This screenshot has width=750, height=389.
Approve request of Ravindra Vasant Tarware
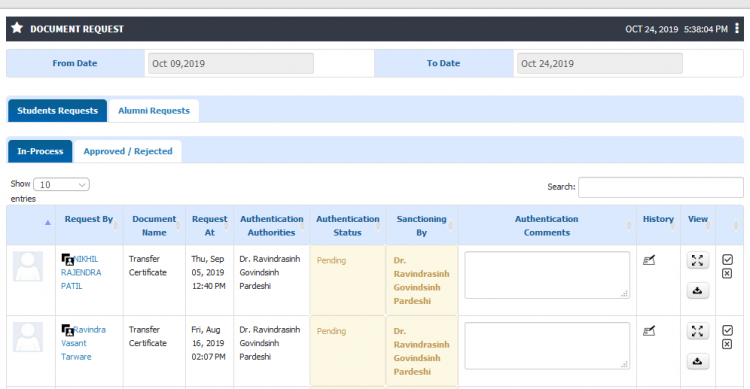coord(727,330)
